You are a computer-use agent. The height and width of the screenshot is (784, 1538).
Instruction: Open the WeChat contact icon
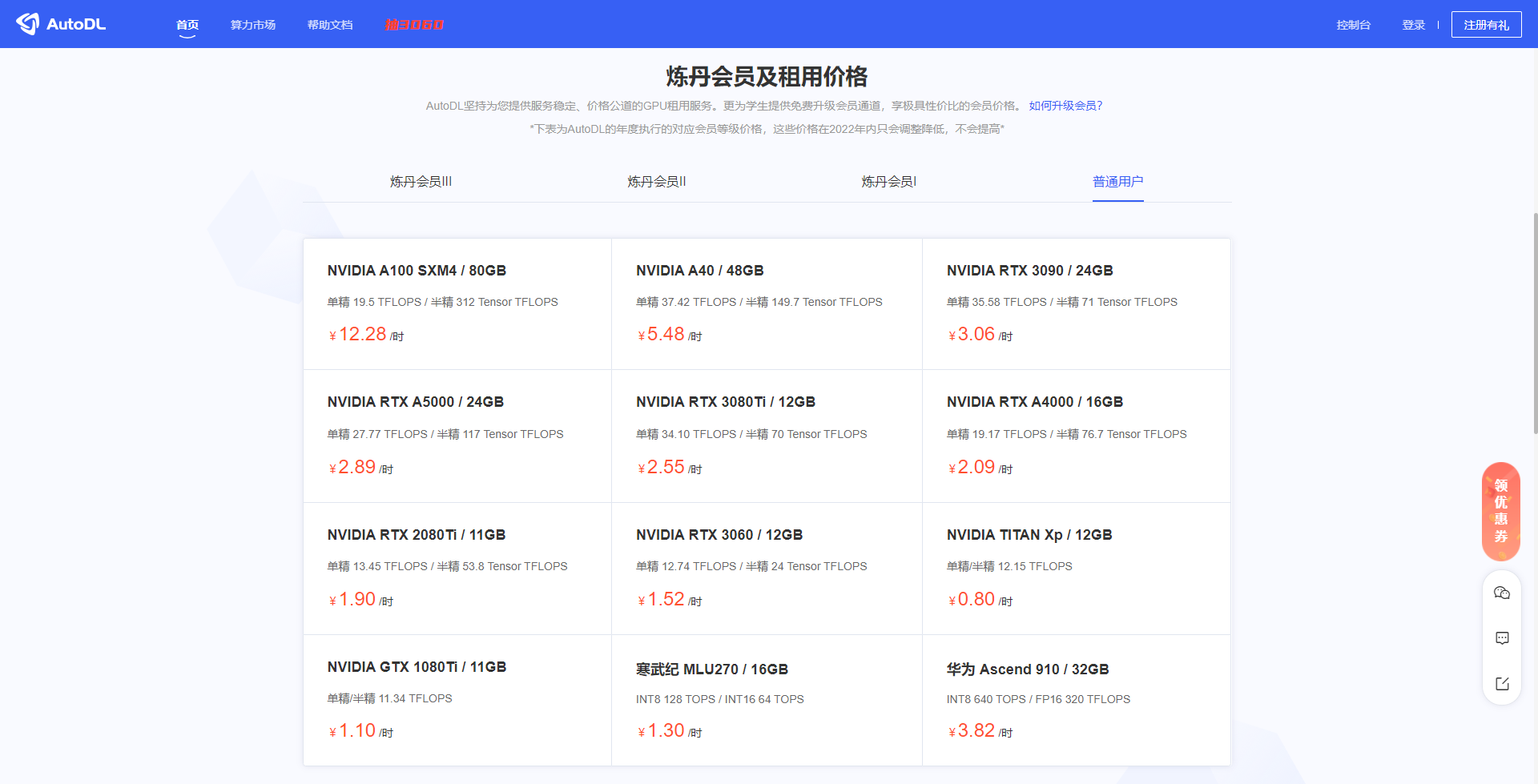pos(1502,593)
